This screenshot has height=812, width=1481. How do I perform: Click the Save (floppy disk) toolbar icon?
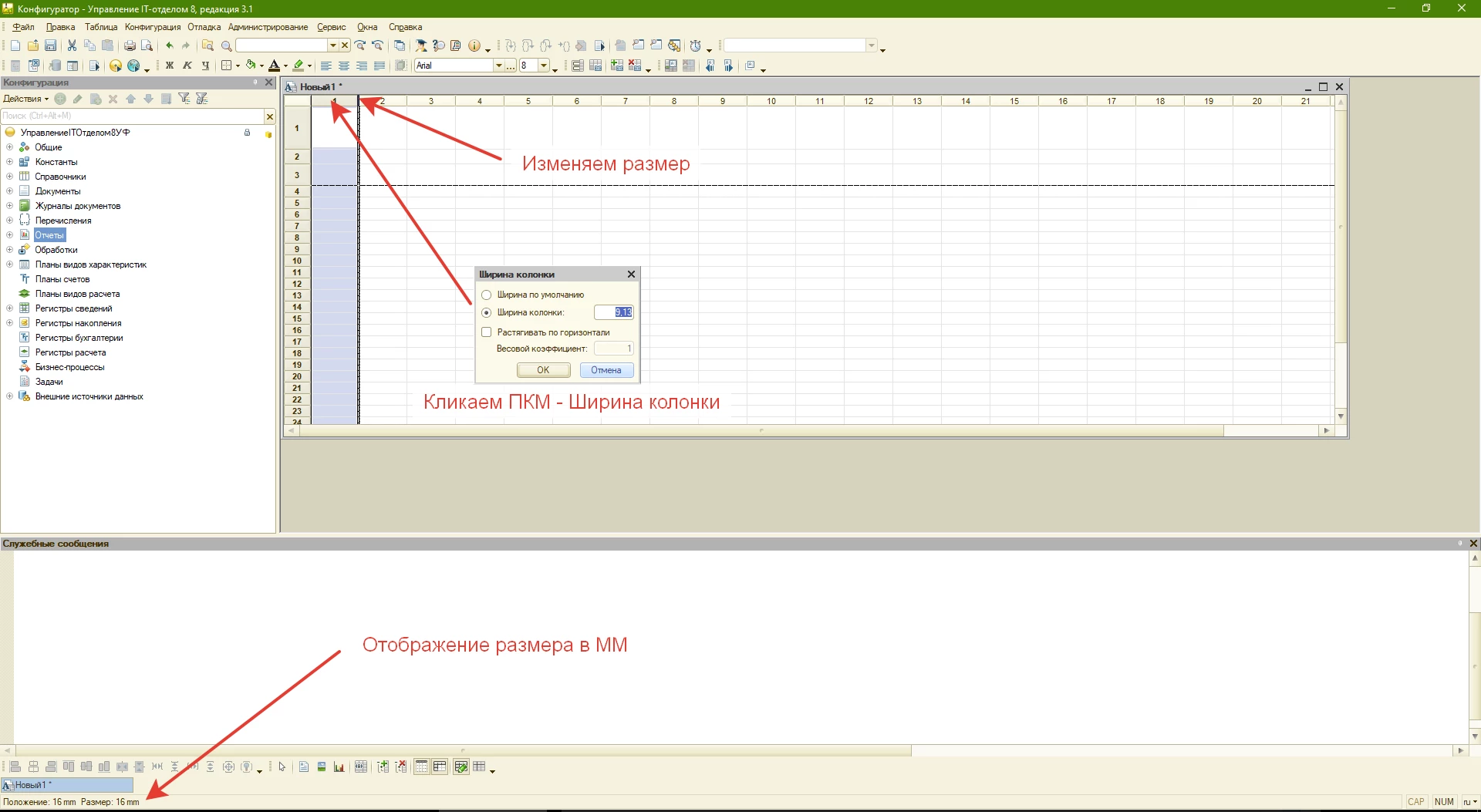pos(50,45)
